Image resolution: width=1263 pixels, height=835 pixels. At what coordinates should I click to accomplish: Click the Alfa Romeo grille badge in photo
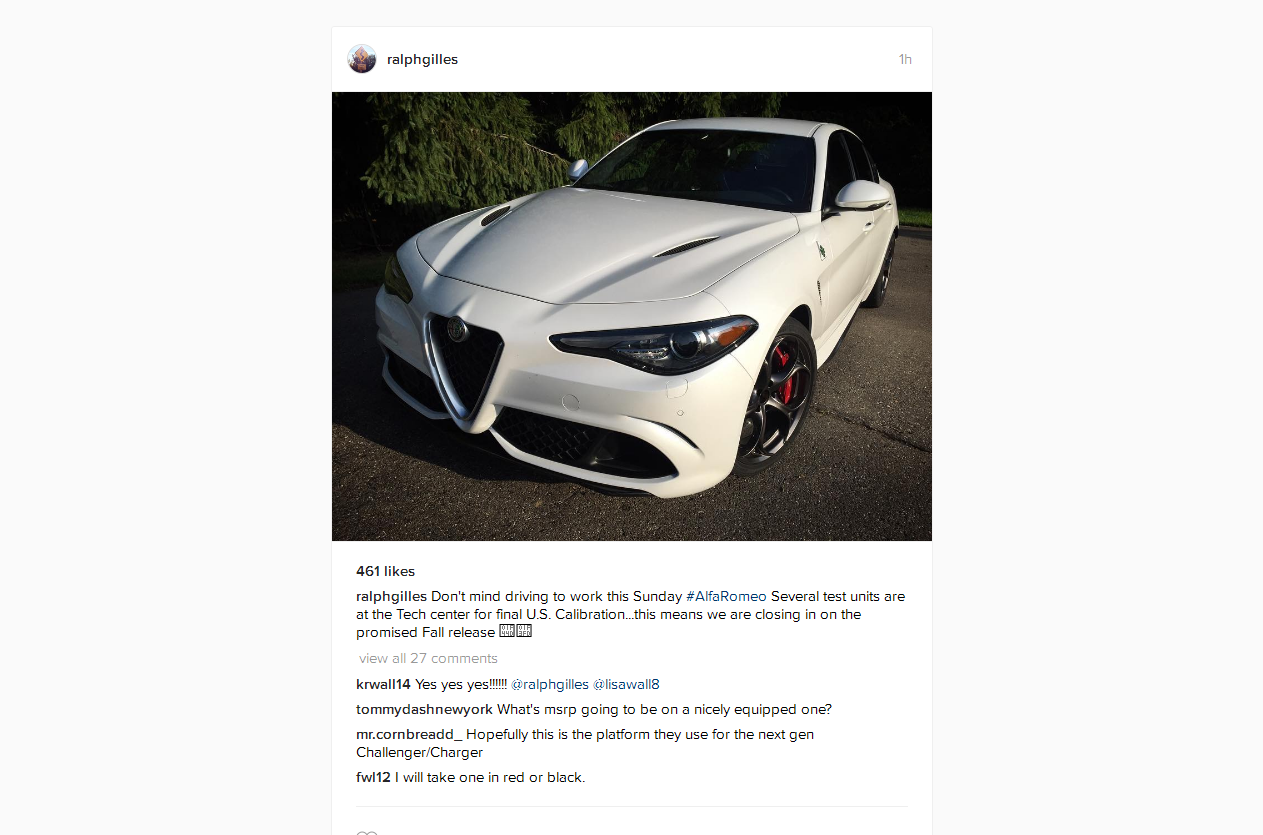click(x=457, y=328)
